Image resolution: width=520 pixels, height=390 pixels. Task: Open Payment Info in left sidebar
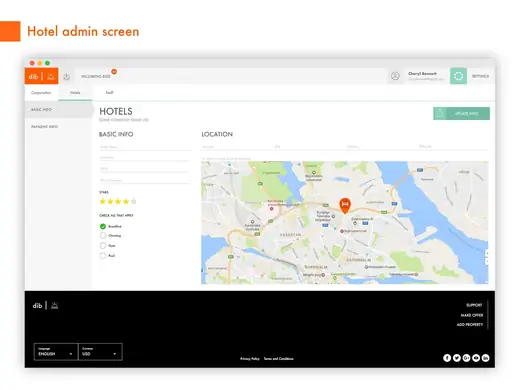click(x=44, y=127)
